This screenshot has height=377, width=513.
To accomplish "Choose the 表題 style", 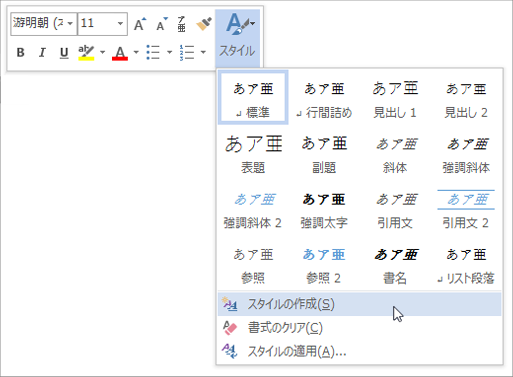I will pyautogui.click(x=253, y=153).
